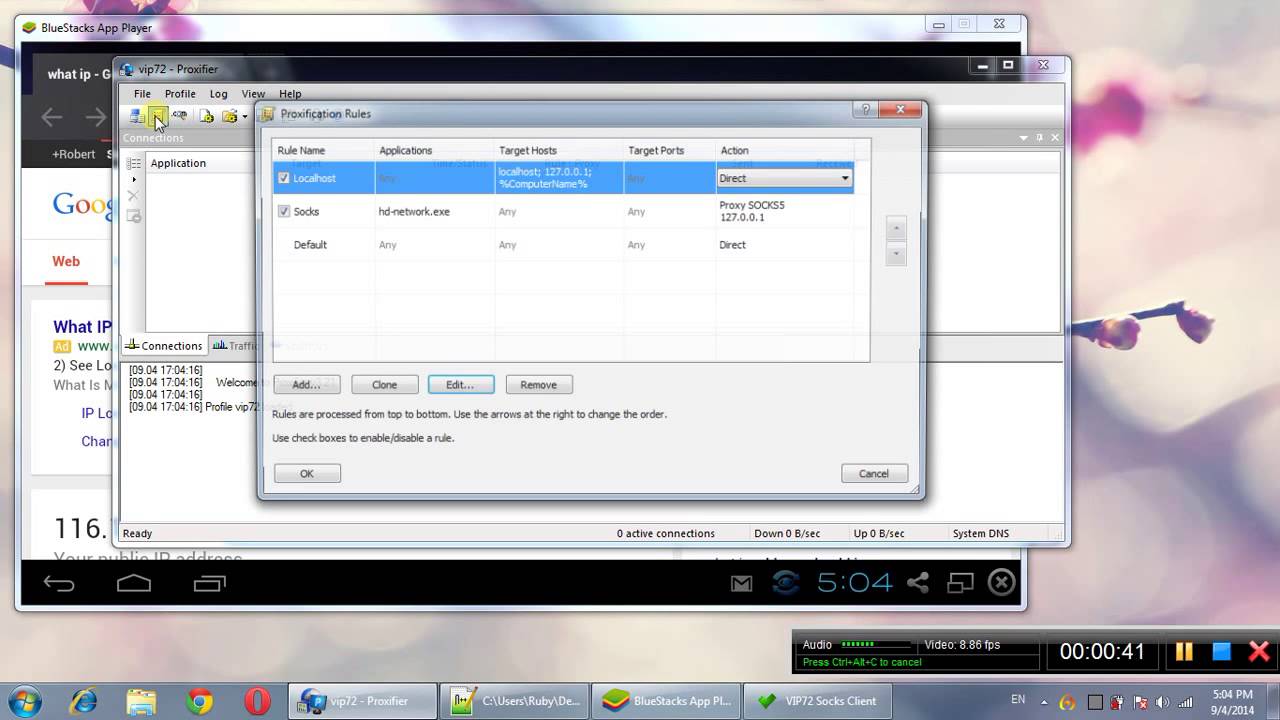This screenshot has height=720, width=1280.
Task: Click the open profile folder toolbar icon
Action: click(x=229, y=116)
